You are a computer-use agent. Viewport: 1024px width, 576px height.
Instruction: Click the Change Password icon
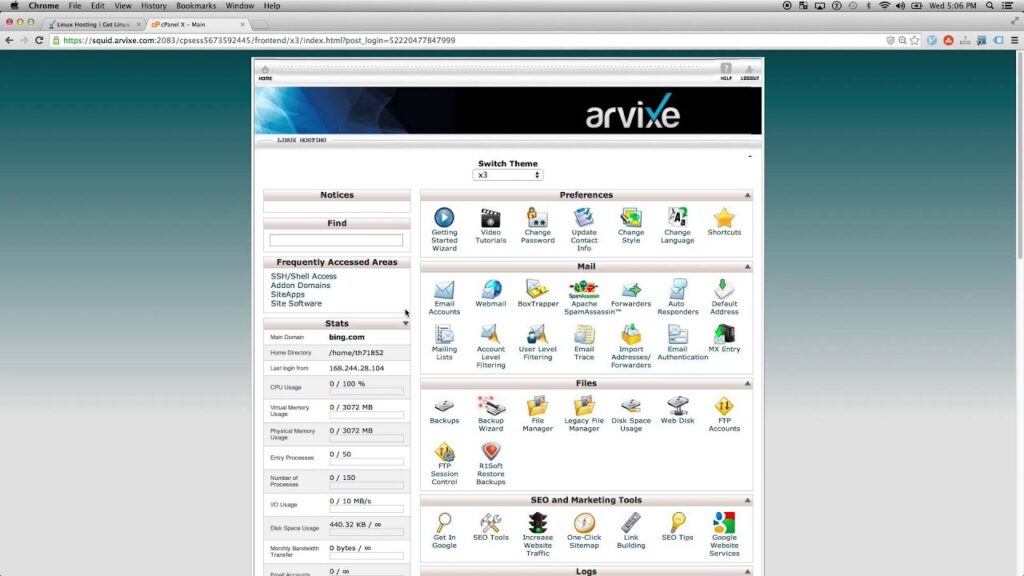click(537, 218)
